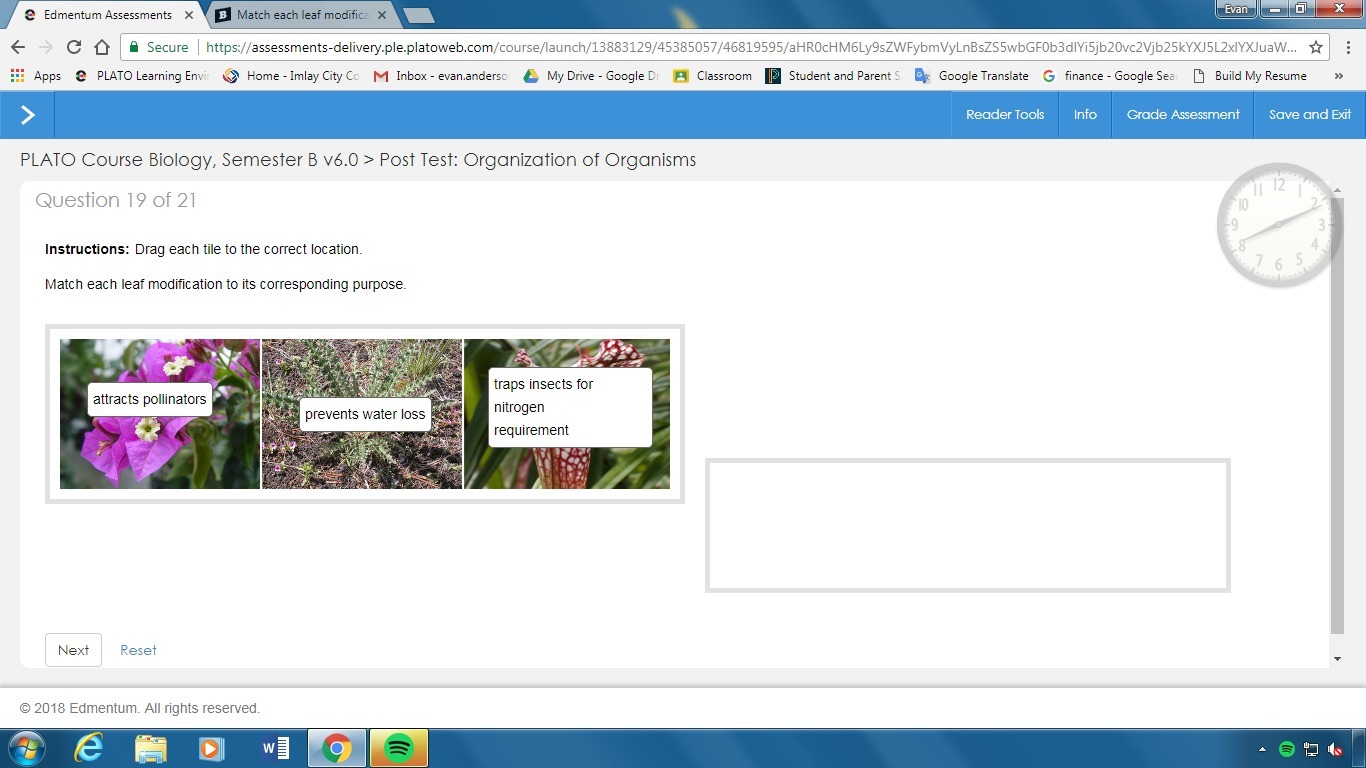Click Grade Assessment
Image resolution: width=1366 pixels, height=768 pixels.
pos(1183,115)
